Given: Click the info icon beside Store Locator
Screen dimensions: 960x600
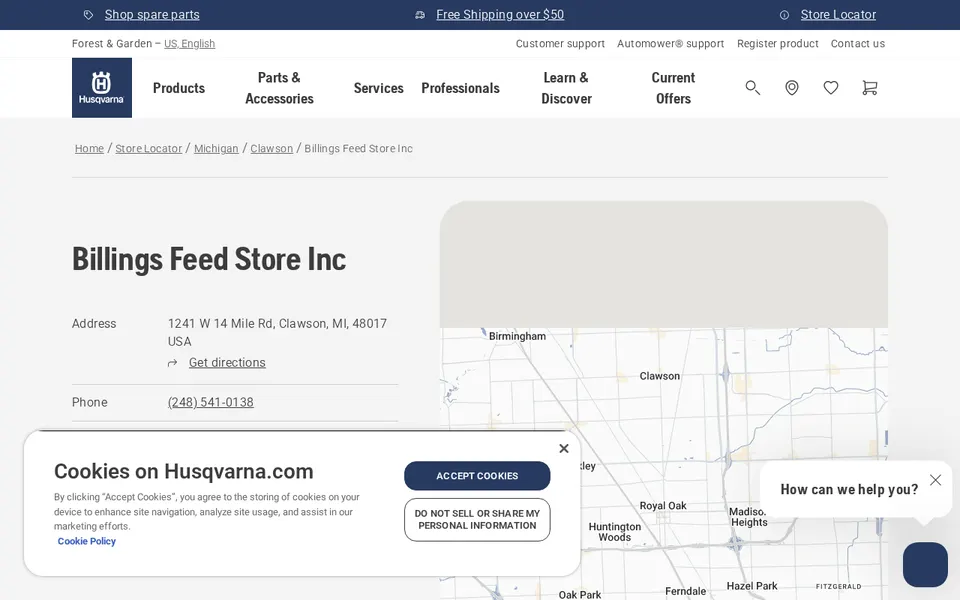Looking at the screenshot, I should 784,15.
